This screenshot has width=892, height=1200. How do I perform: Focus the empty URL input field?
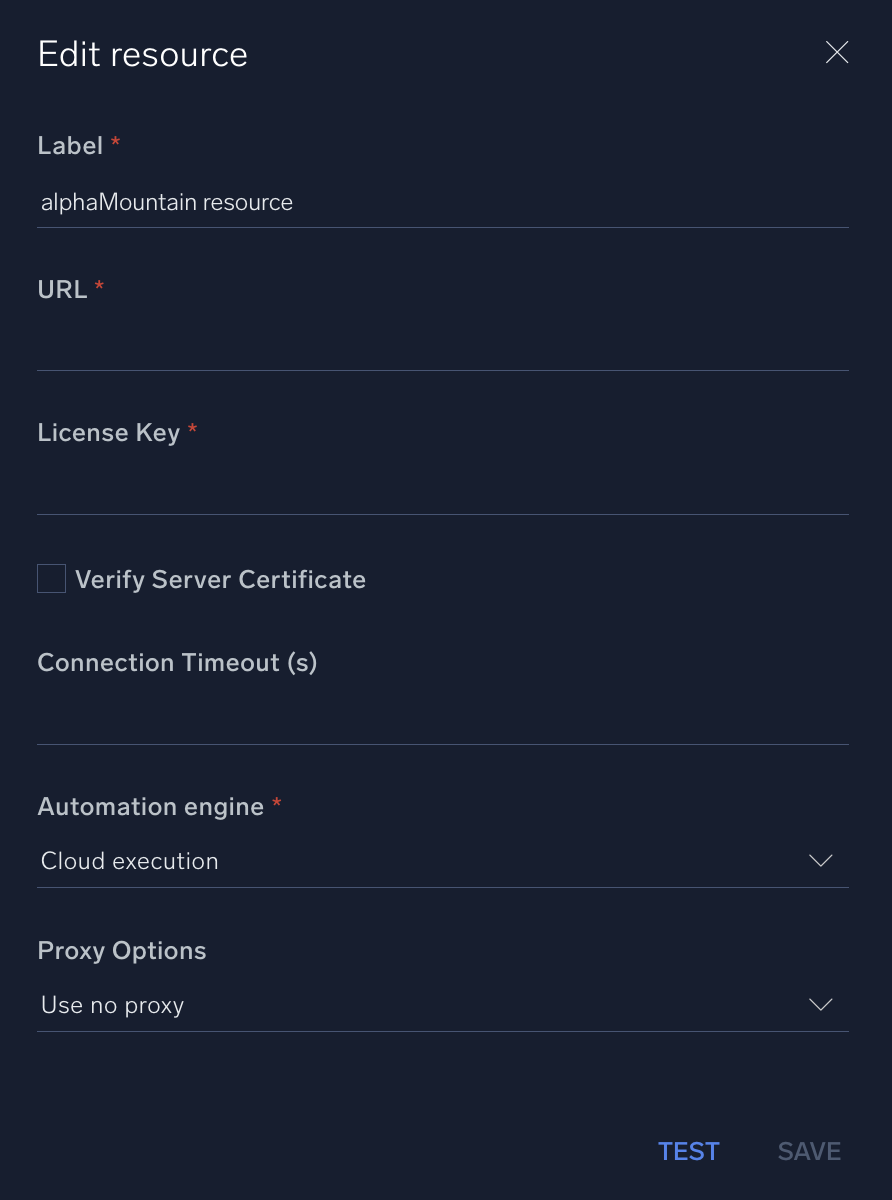[442, 346]
